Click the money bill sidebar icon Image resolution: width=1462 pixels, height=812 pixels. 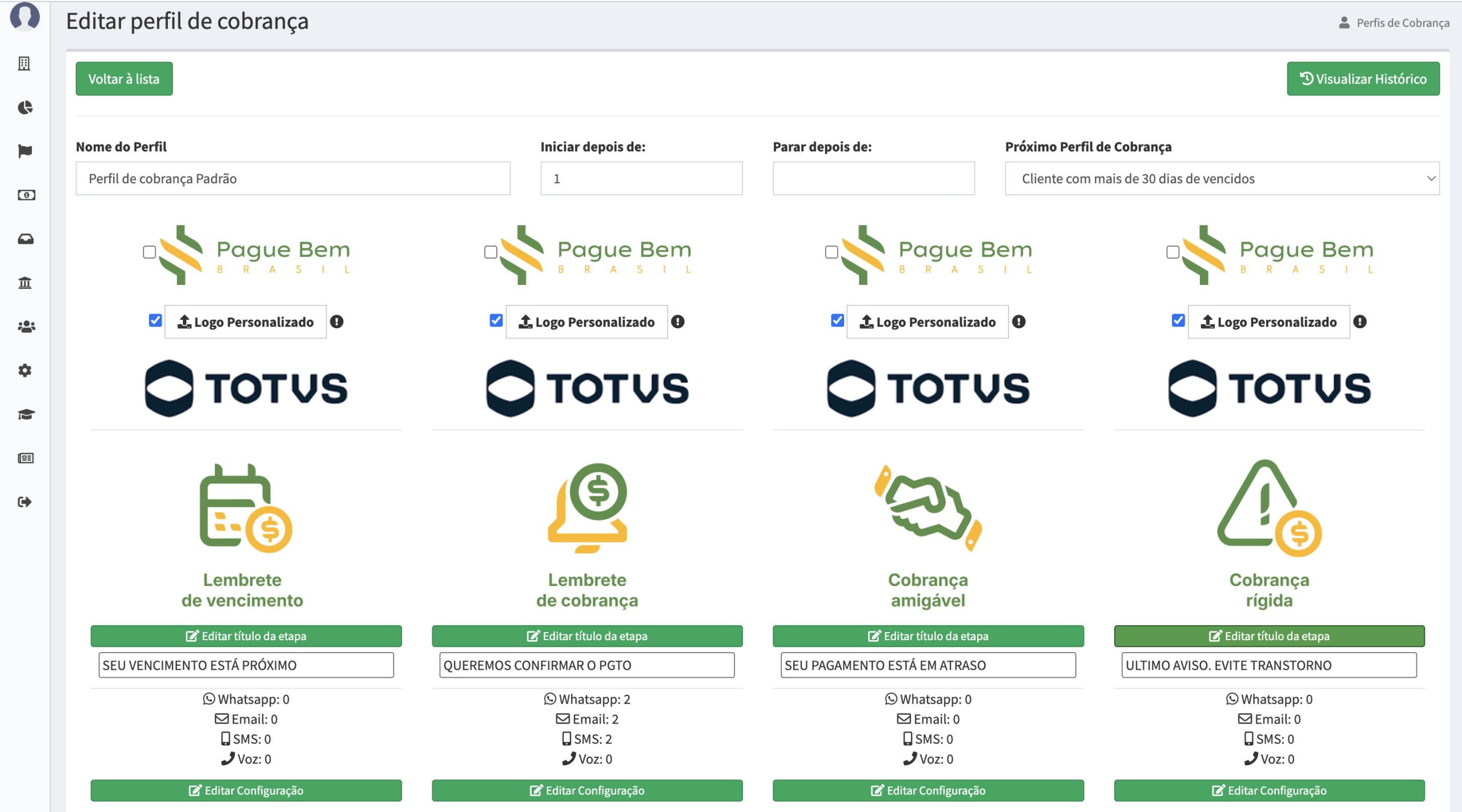25,195
